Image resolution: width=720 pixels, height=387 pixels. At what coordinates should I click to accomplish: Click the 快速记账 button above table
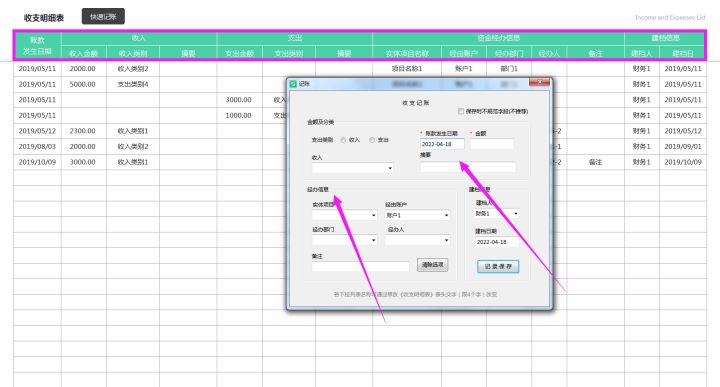click(x=103, y=17)
